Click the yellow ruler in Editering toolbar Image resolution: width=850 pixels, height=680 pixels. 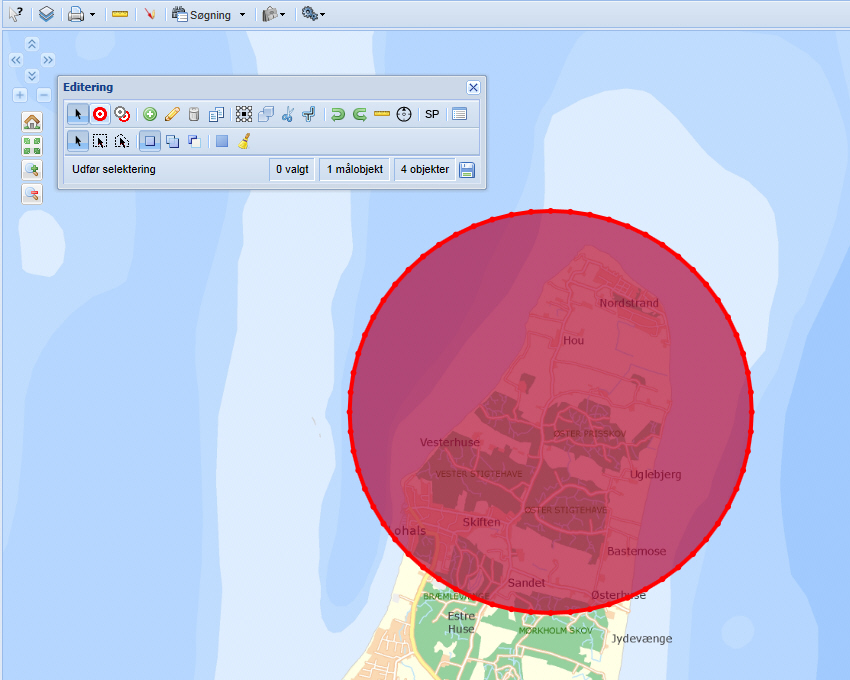(x=382, y=114)
